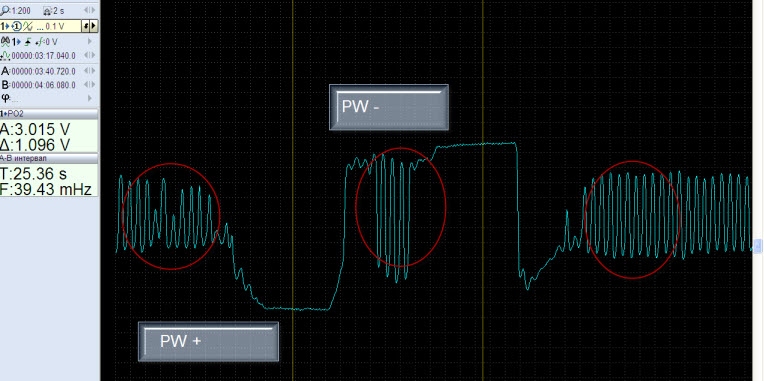764x381 pixels.
Task: Click the phase φ symbol
Action: (x=5, y=97)
